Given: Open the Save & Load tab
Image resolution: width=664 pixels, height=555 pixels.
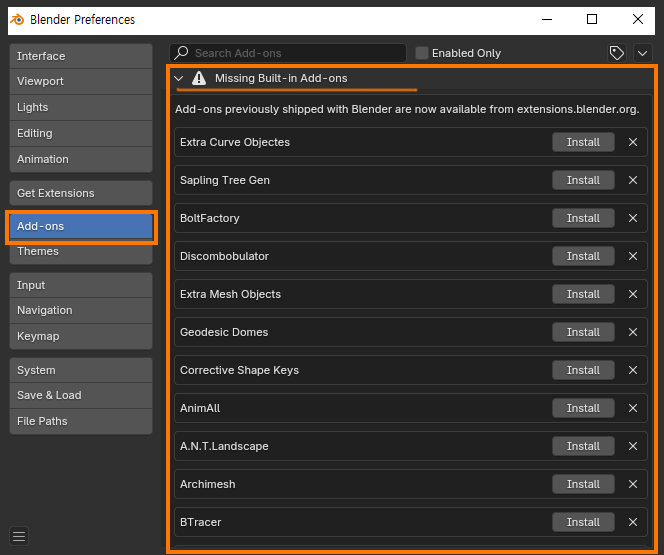Looking at the screenshot, I should 81,395.
